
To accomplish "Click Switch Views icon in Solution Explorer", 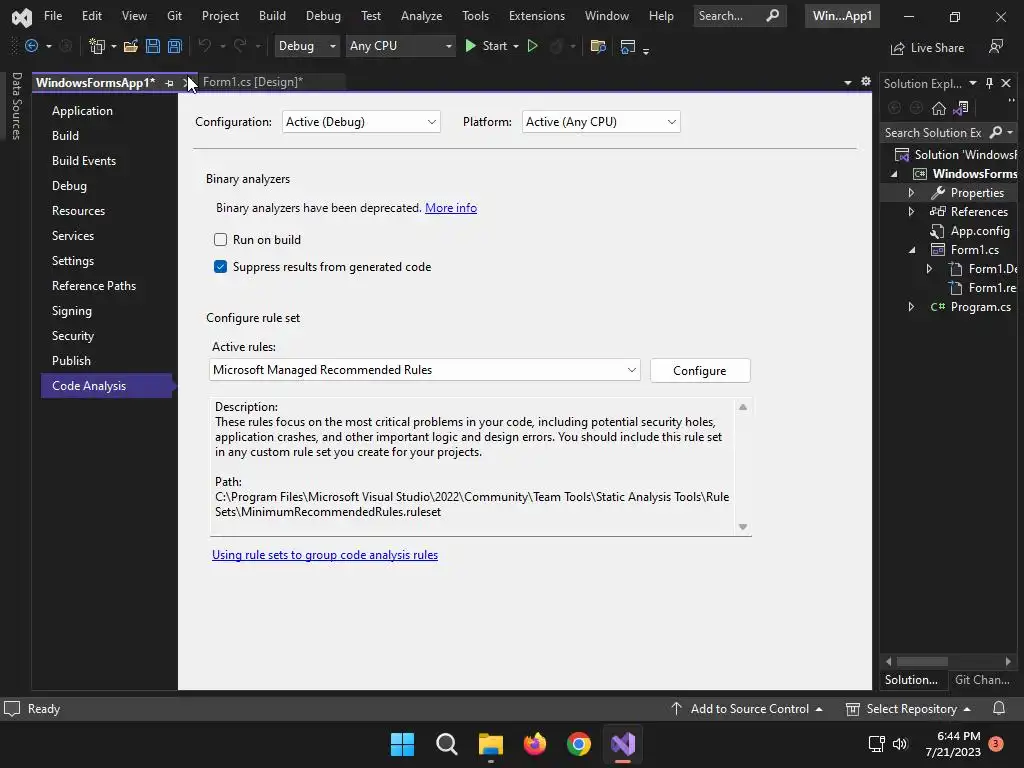I will pyautogui.click(x=961, y=108).
